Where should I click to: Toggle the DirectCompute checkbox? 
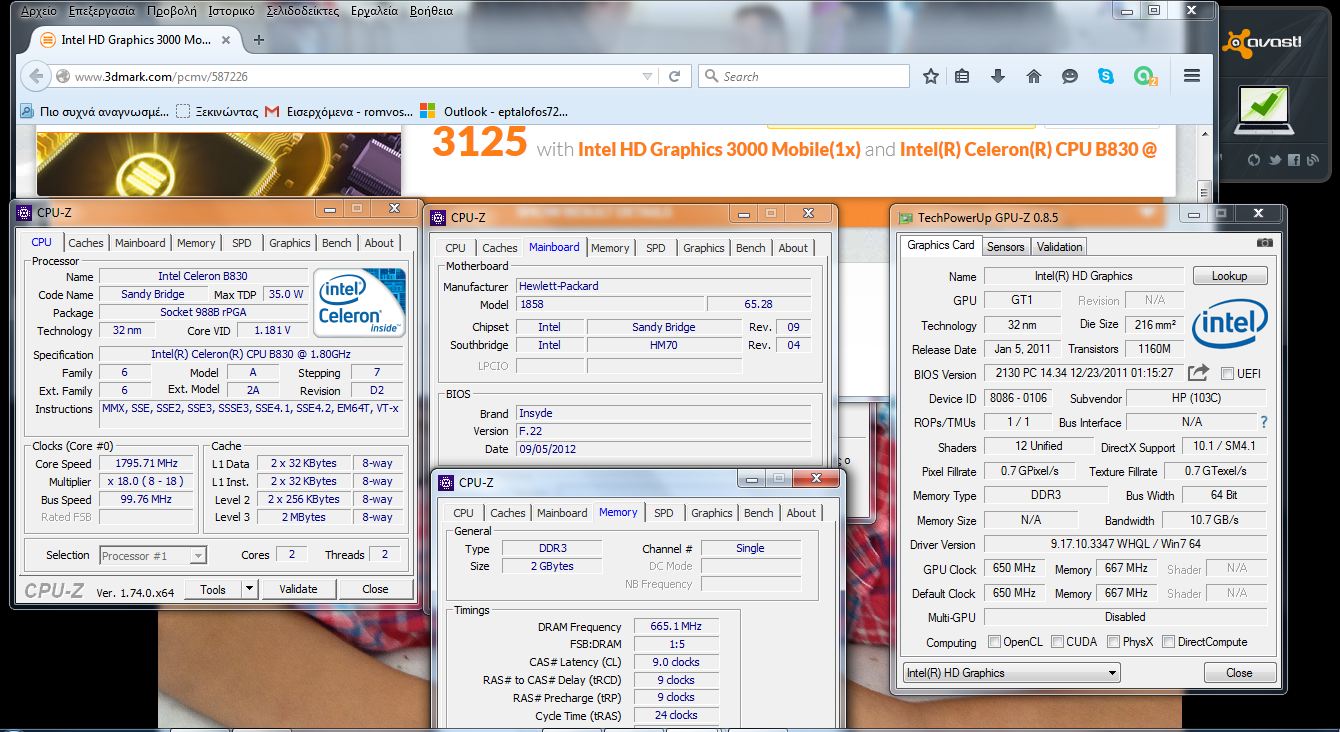tap(1168, 642)
